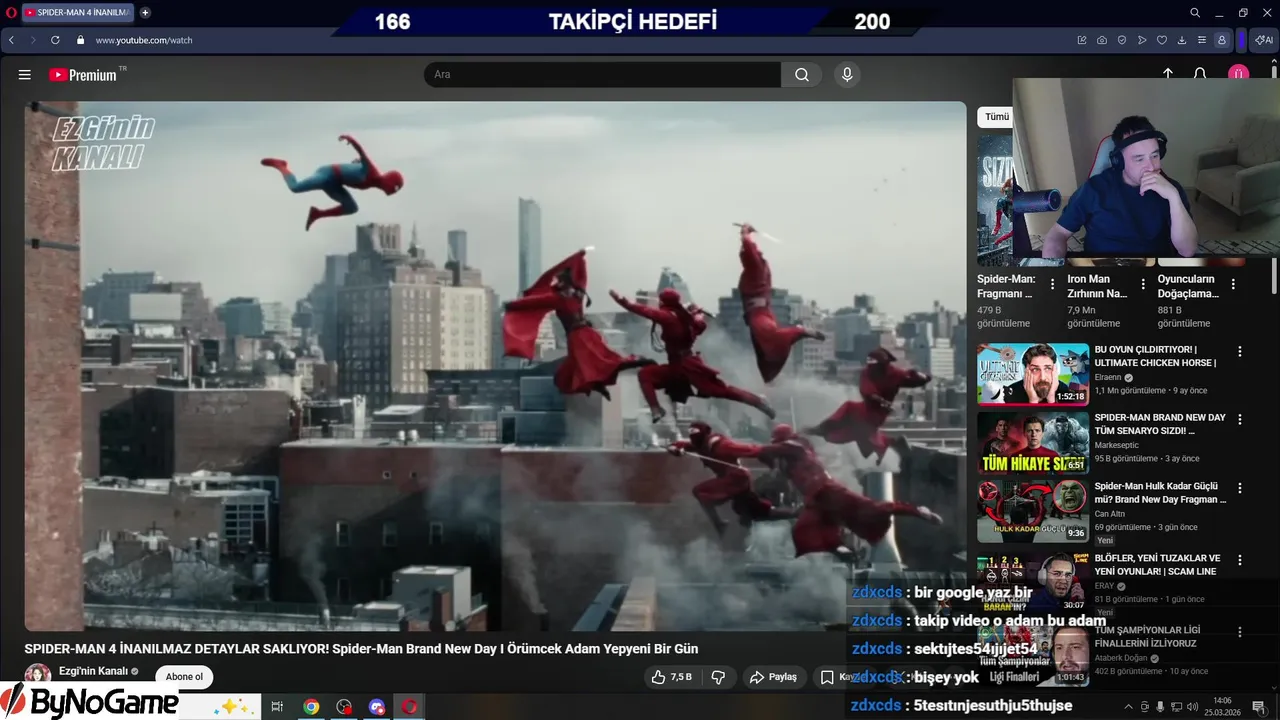Image resolution: width=1280 pixels, height=720 pixels.
Task: Open 'Spider-Man Hulk Kadar Güçlü mü?' video
Action: pyautogui.click(x=1160, y=492)
